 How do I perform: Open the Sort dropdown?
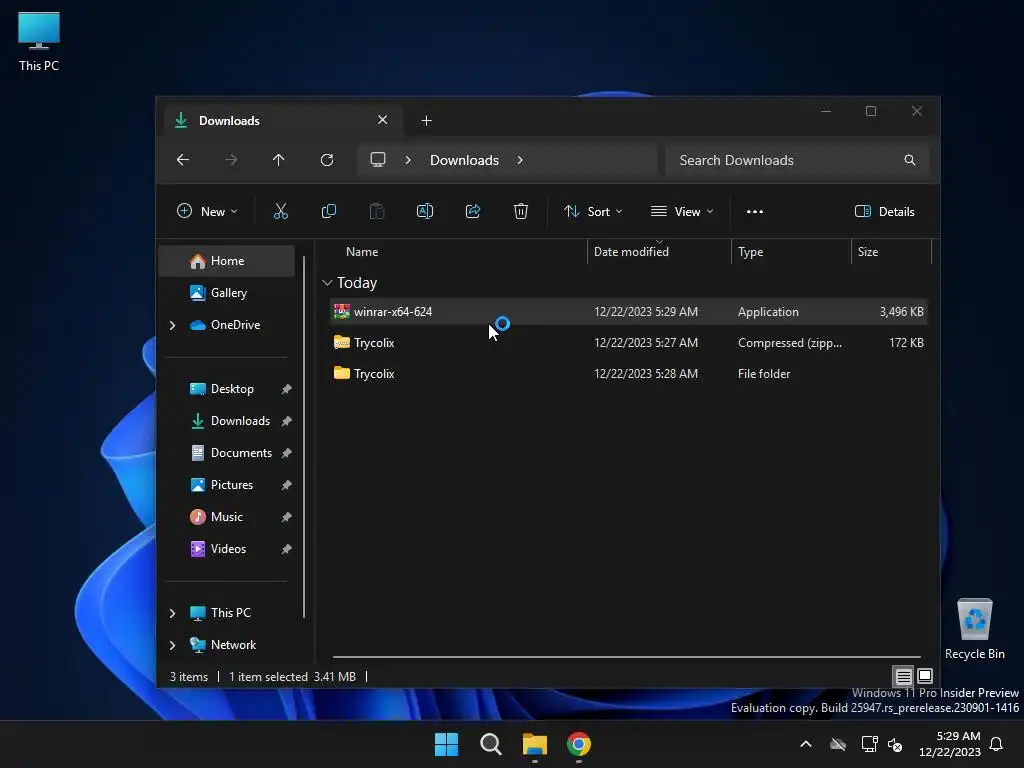pos(593,211)
